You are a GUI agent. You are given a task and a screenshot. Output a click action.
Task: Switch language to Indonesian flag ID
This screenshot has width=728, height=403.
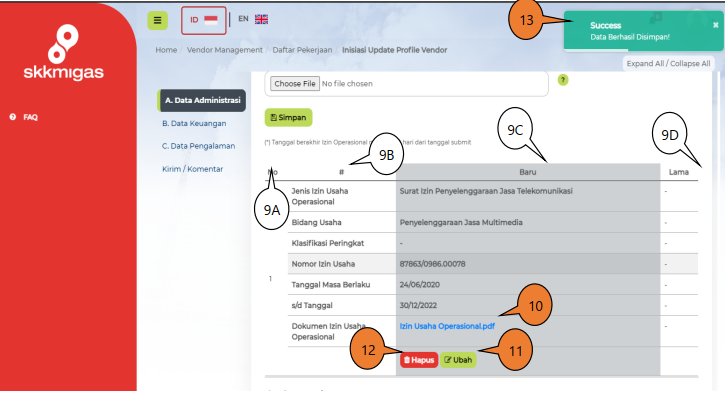[204, 20]
